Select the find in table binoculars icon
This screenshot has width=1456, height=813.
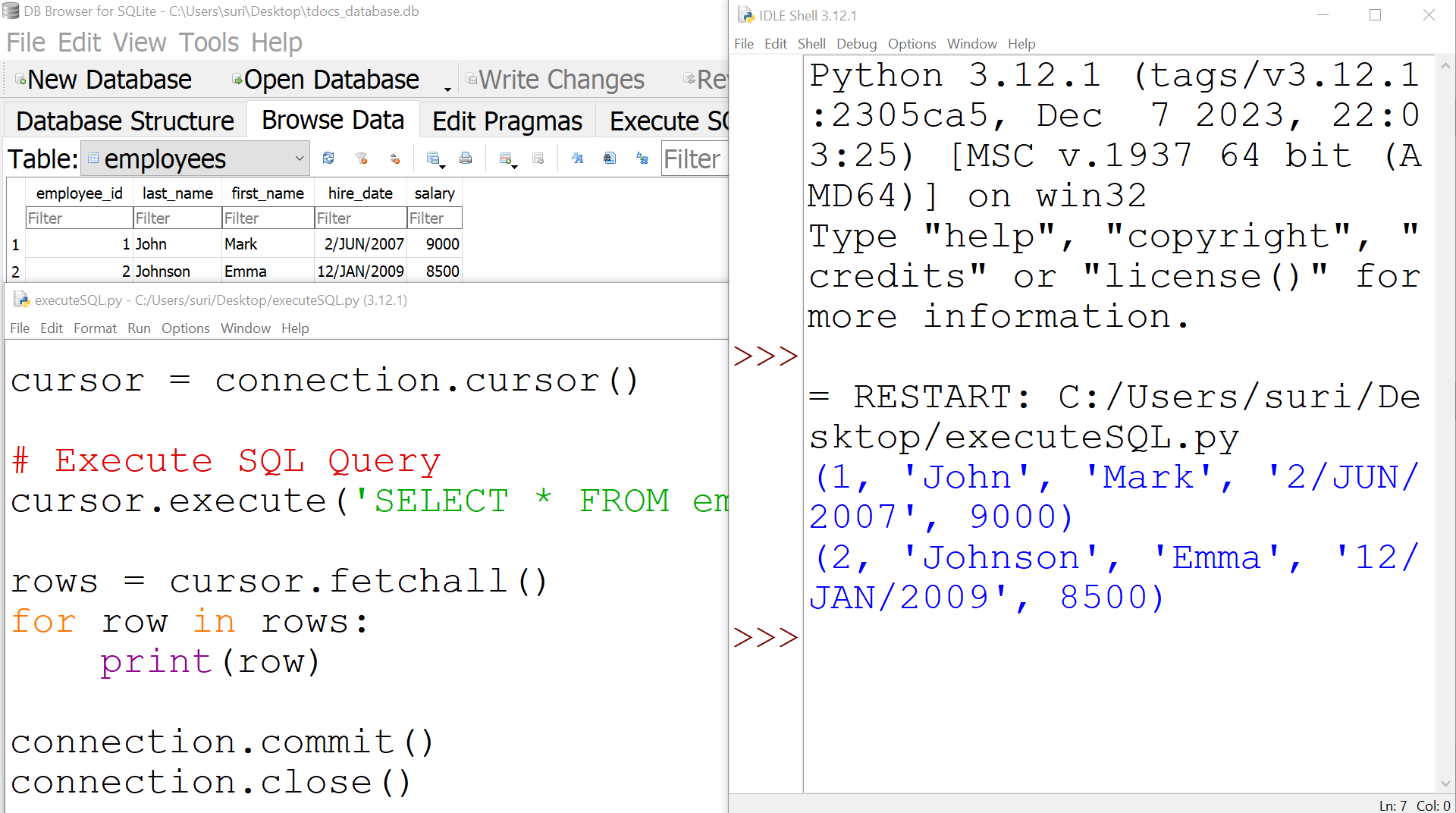tap(609, 158)
